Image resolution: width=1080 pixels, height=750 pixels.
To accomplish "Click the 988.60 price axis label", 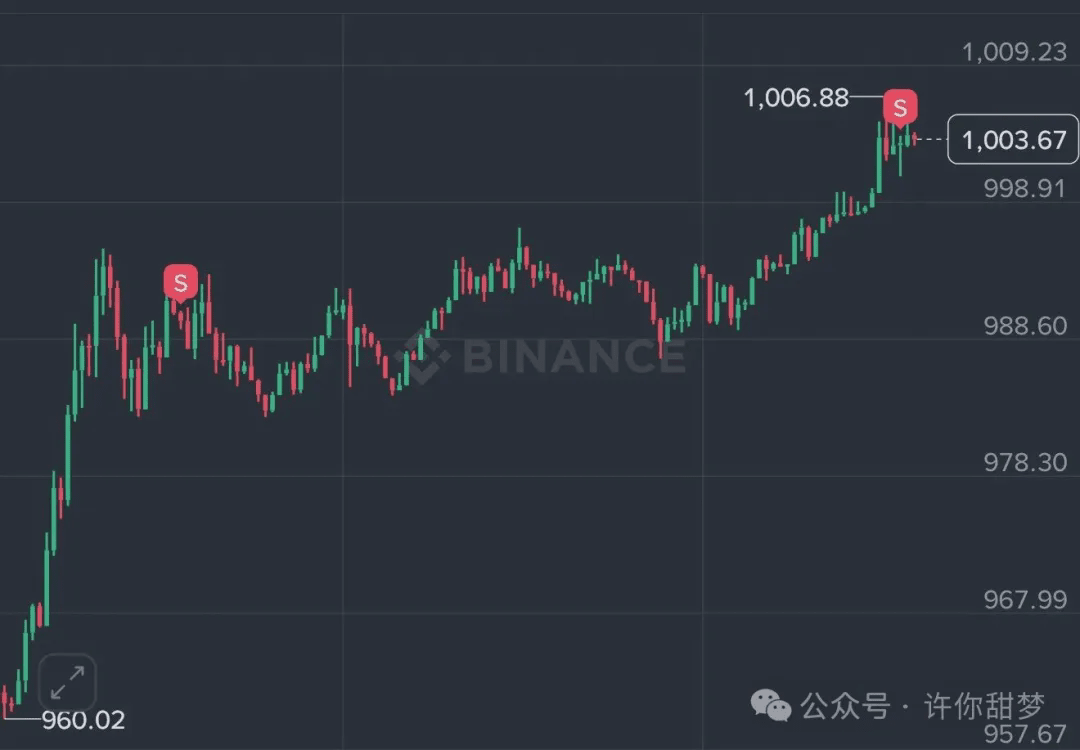I will click(x=1025, y=325).
